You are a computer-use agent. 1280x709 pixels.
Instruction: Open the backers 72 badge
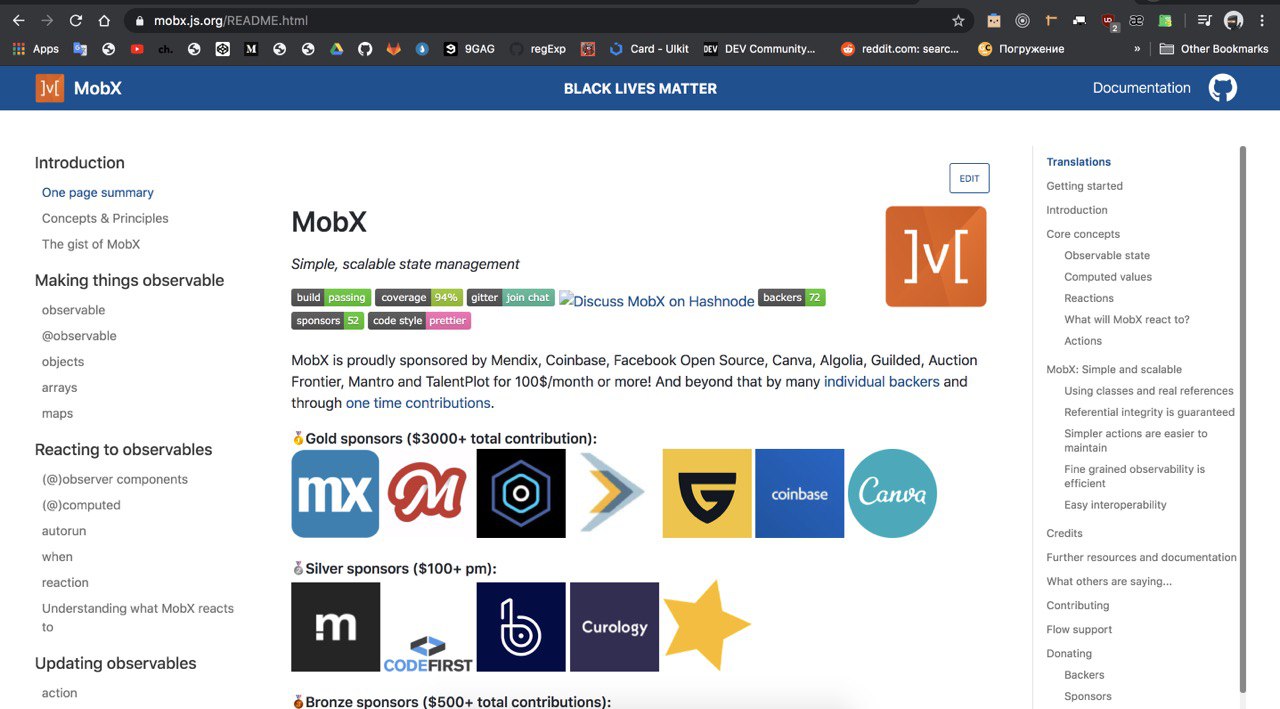[x=792, y=297]
